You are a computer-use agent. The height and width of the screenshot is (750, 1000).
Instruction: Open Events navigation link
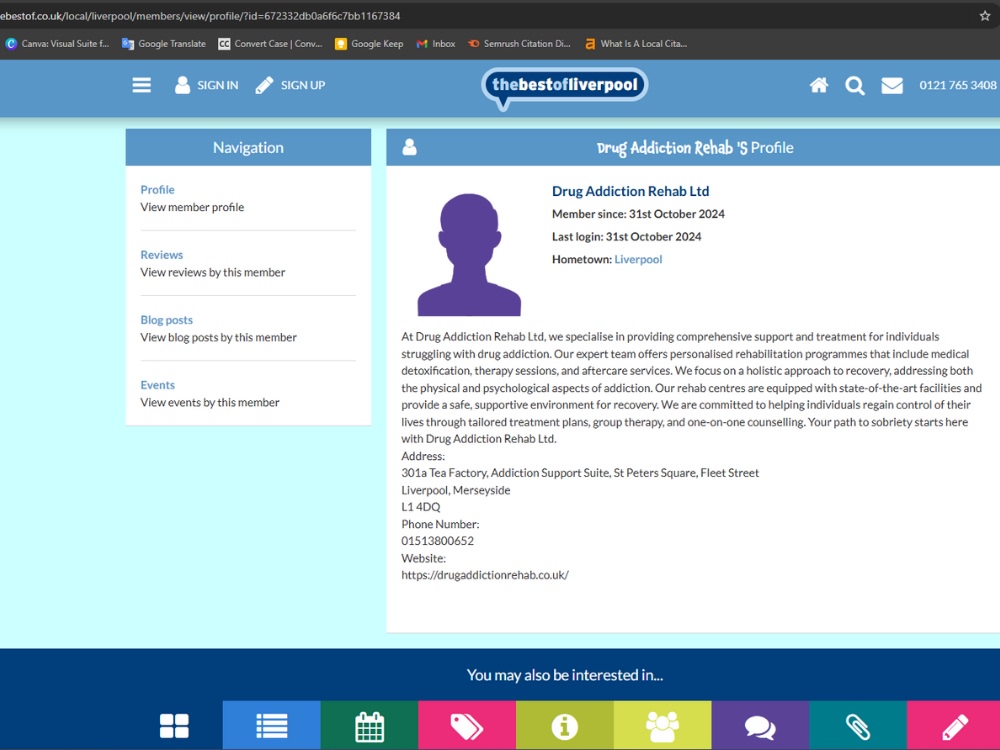[158, 385]
